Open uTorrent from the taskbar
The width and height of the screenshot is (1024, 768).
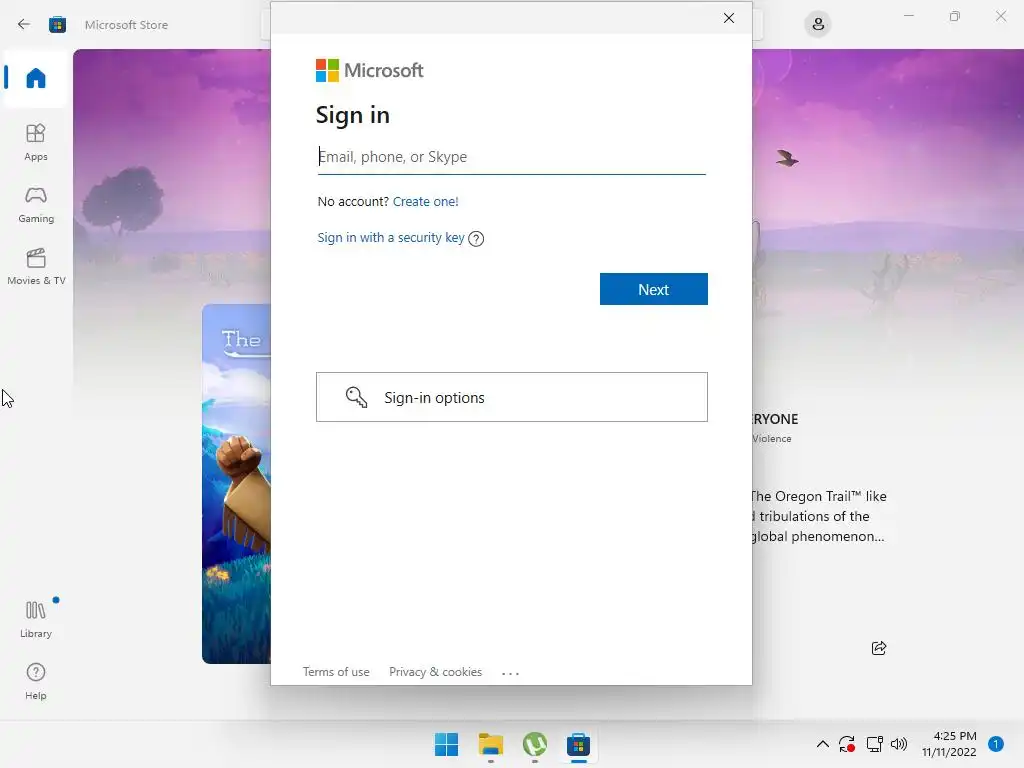tap(535, 744)
